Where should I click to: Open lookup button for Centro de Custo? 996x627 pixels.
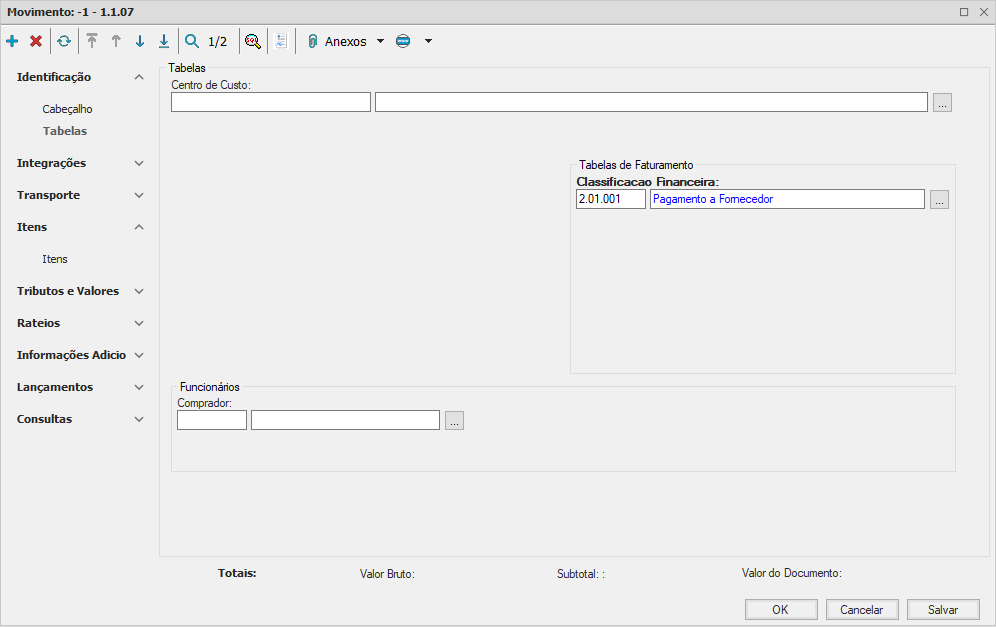(x=942, y=102)
